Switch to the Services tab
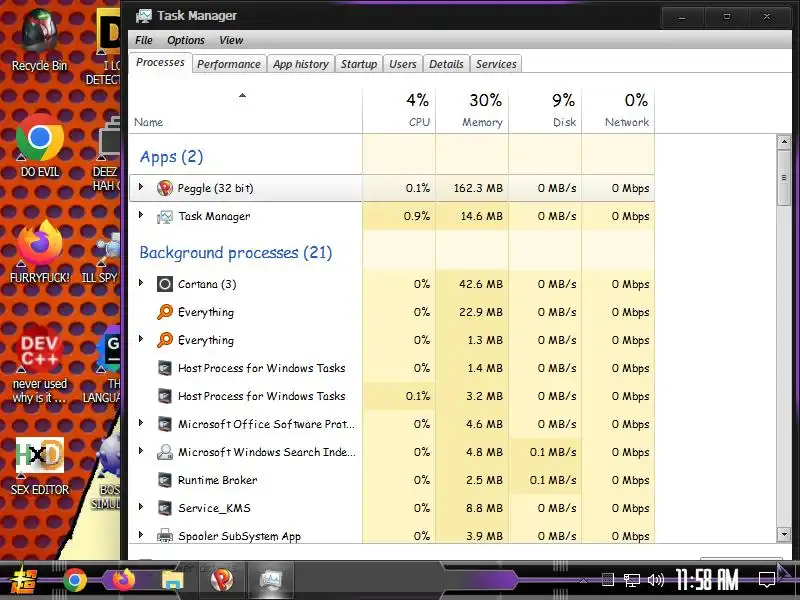 click(496, 64)
